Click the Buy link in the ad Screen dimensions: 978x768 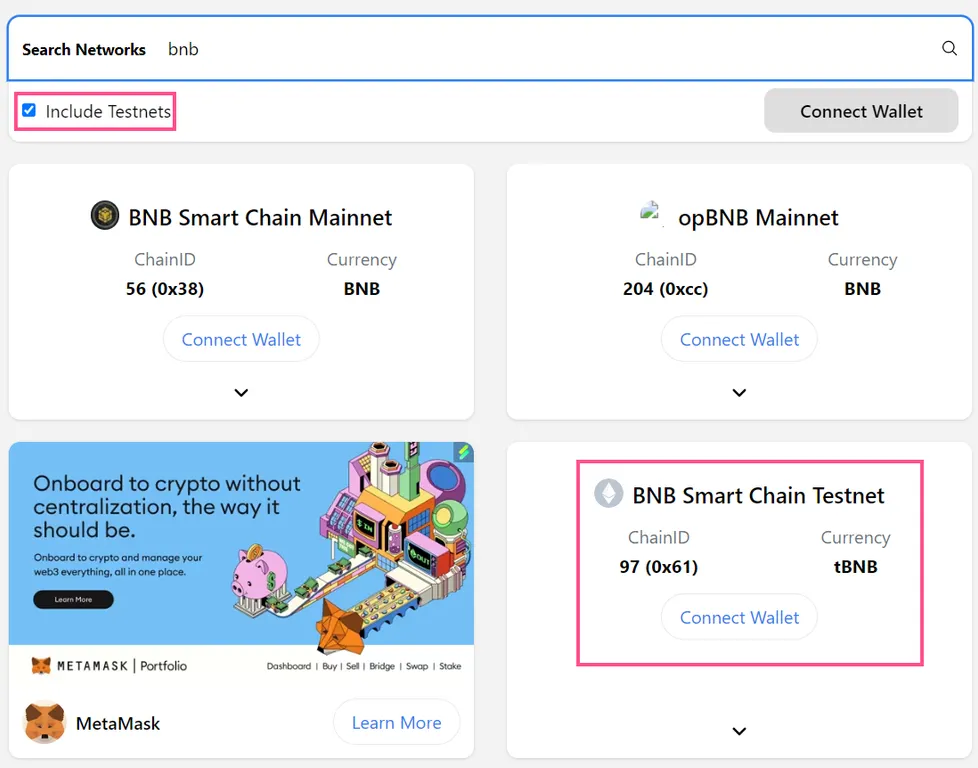tap(329, 666)
